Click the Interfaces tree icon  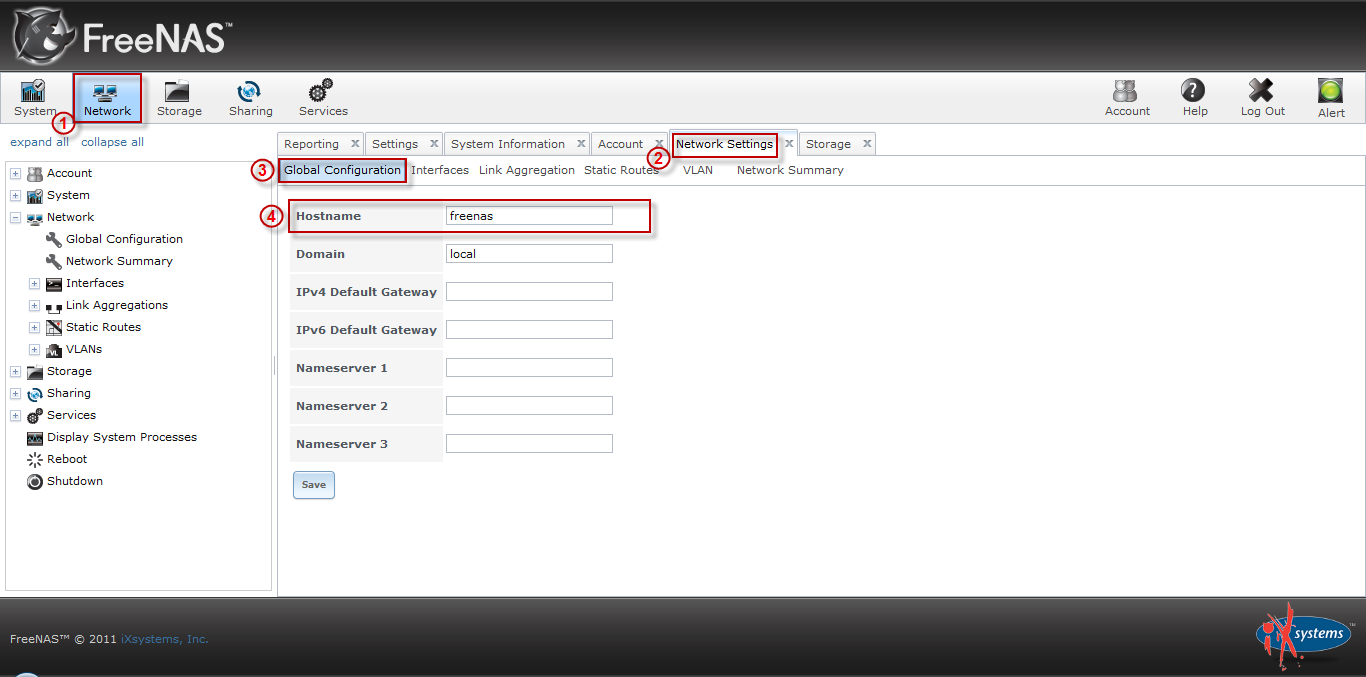[54, 283]
